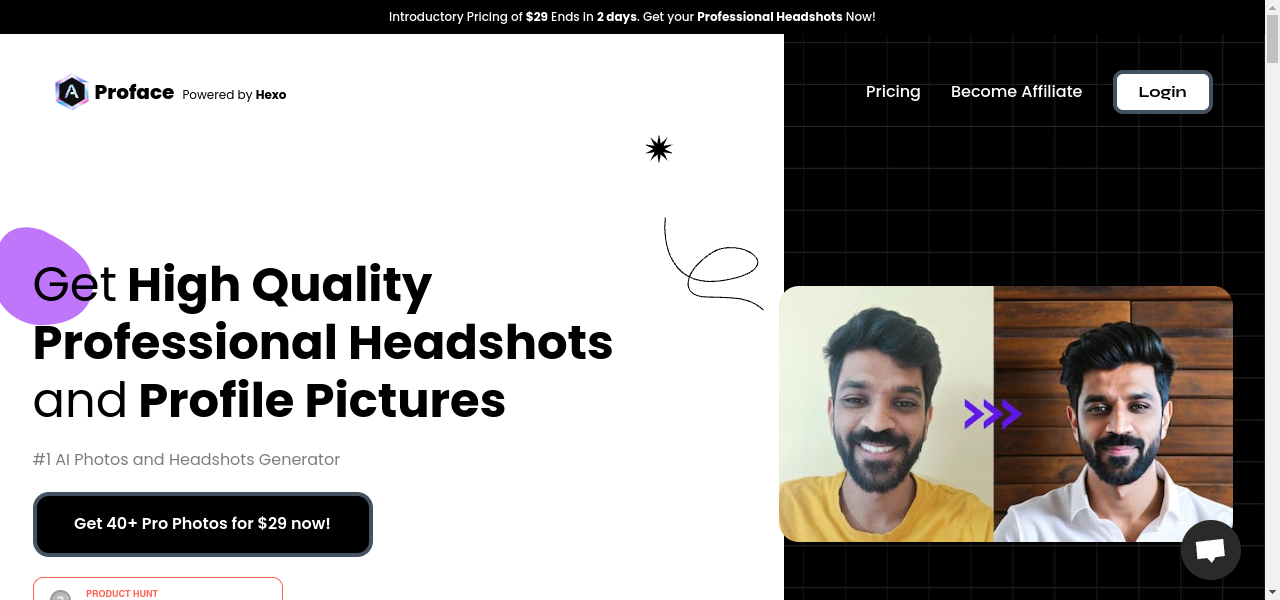The width and height of the screenshot is (1280, 600).
Task: Click Get 40+ Pro Photos for $29 now
Action: point(202,524)
